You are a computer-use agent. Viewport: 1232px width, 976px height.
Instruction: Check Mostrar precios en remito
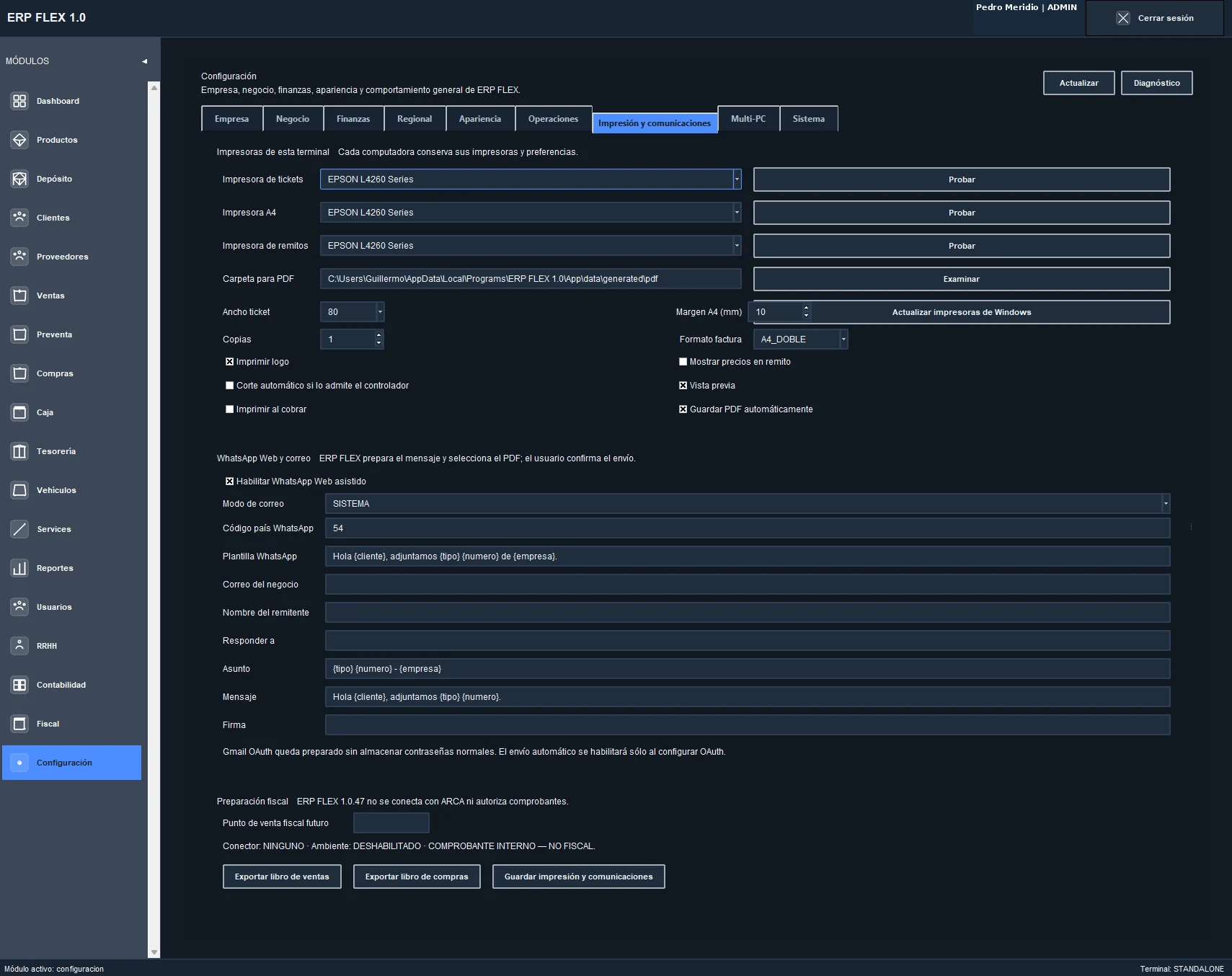(x=683, y=362)
